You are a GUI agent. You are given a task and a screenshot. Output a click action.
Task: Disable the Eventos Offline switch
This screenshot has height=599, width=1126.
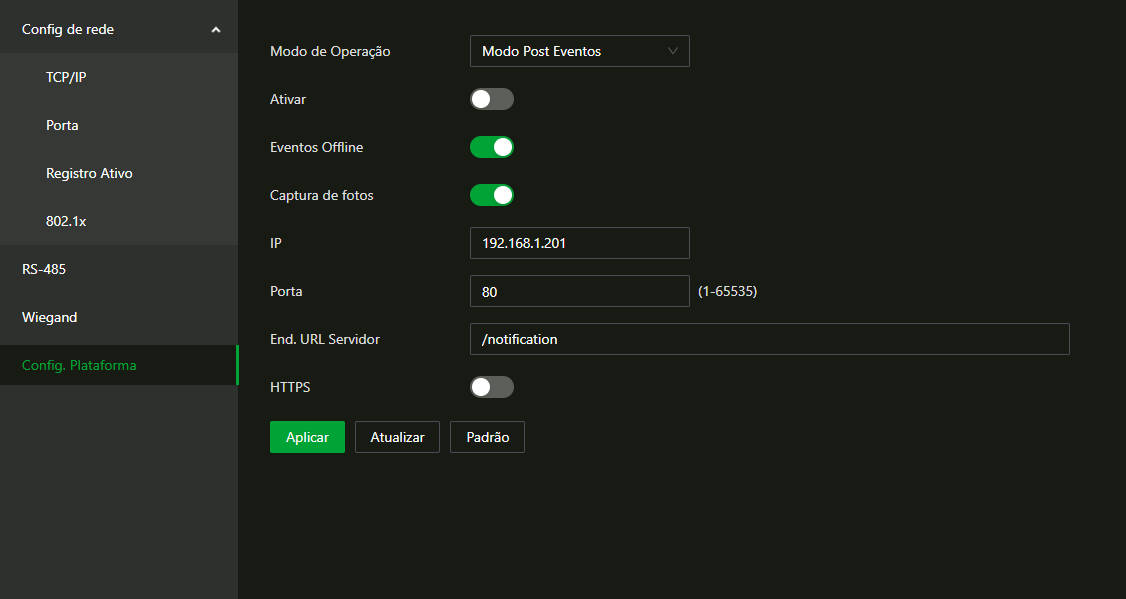coord(492,147)
